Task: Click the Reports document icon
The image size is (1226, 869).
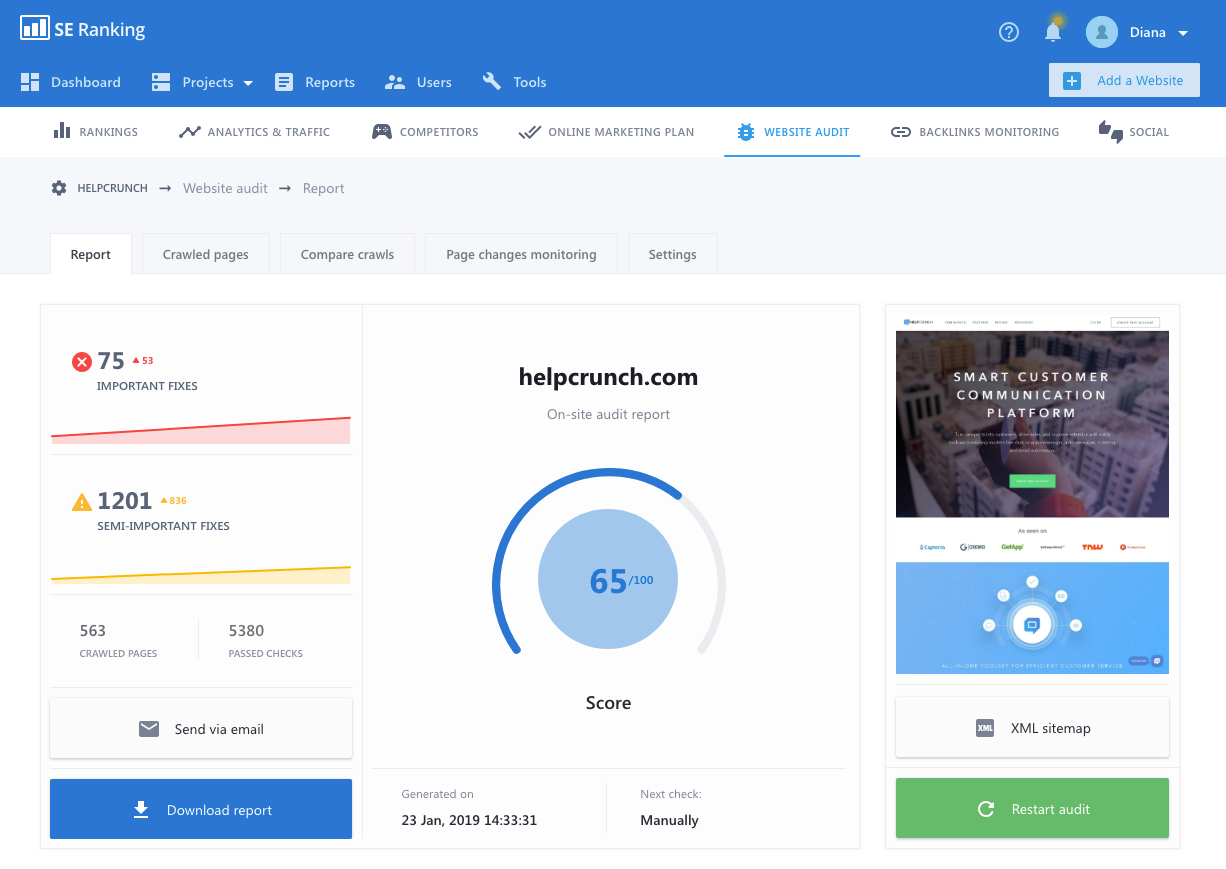Action: point(284,82)
